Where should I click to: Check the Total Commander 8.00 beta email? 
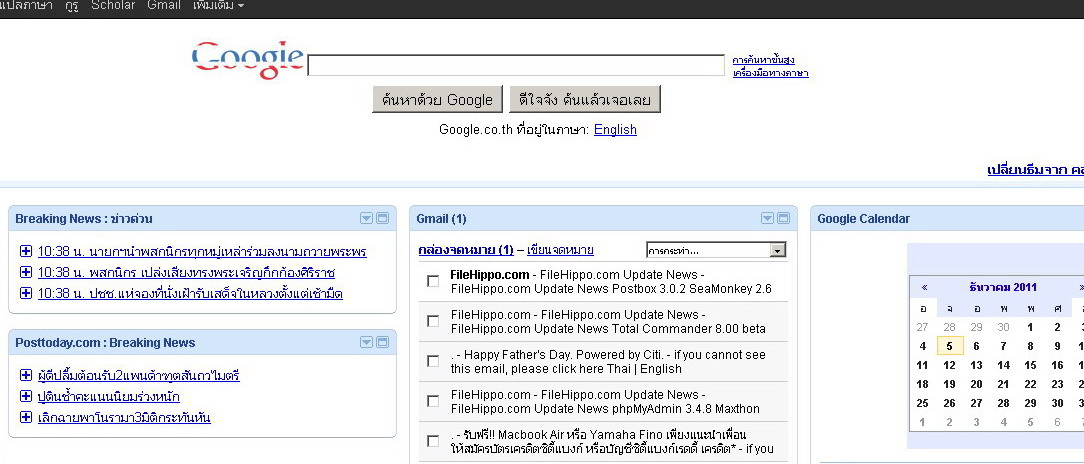(x=433, y=321)
